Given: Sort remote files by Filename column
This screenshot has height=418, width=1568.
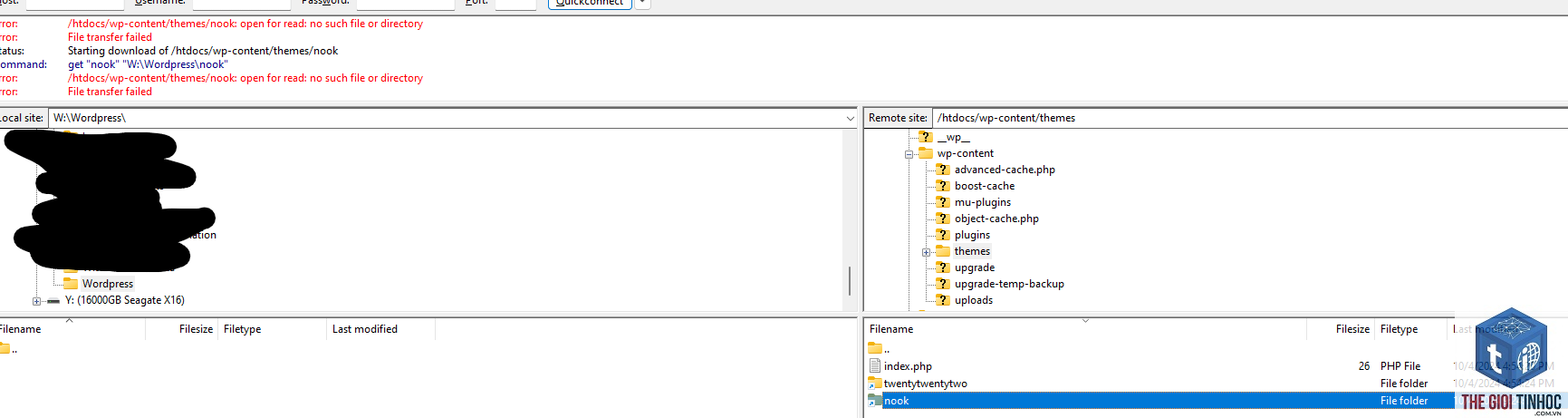Looking at the screenshot, I should 1085,329.
